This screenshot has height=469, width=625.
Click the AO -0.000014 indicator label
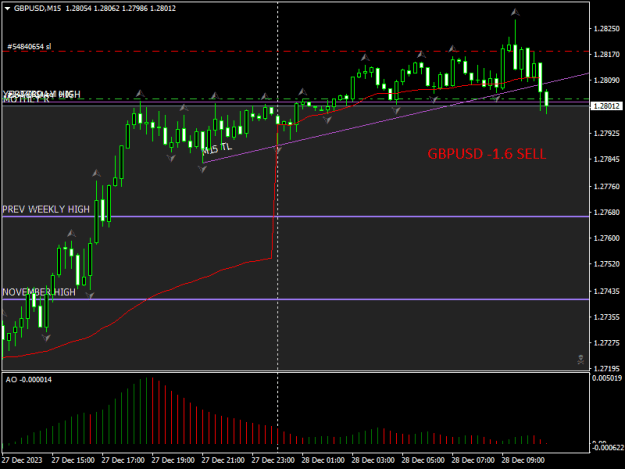(29, 380)
